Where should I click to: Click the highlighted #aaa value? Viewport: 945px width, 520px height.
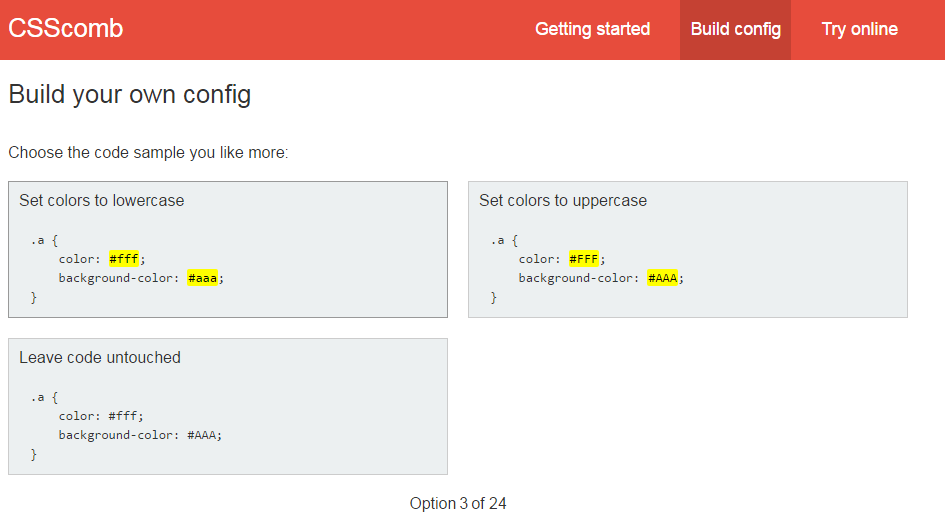pyautogui.click(x=202, y=278)
